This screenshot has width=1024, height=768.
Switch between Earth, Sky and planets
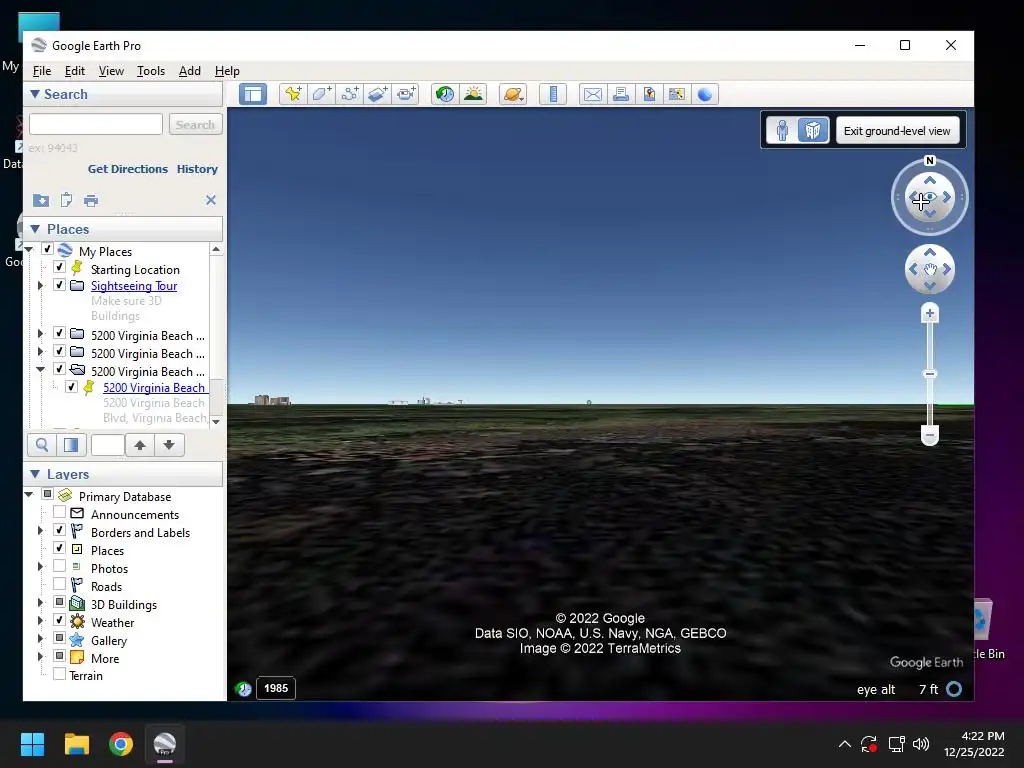[513, 94]
